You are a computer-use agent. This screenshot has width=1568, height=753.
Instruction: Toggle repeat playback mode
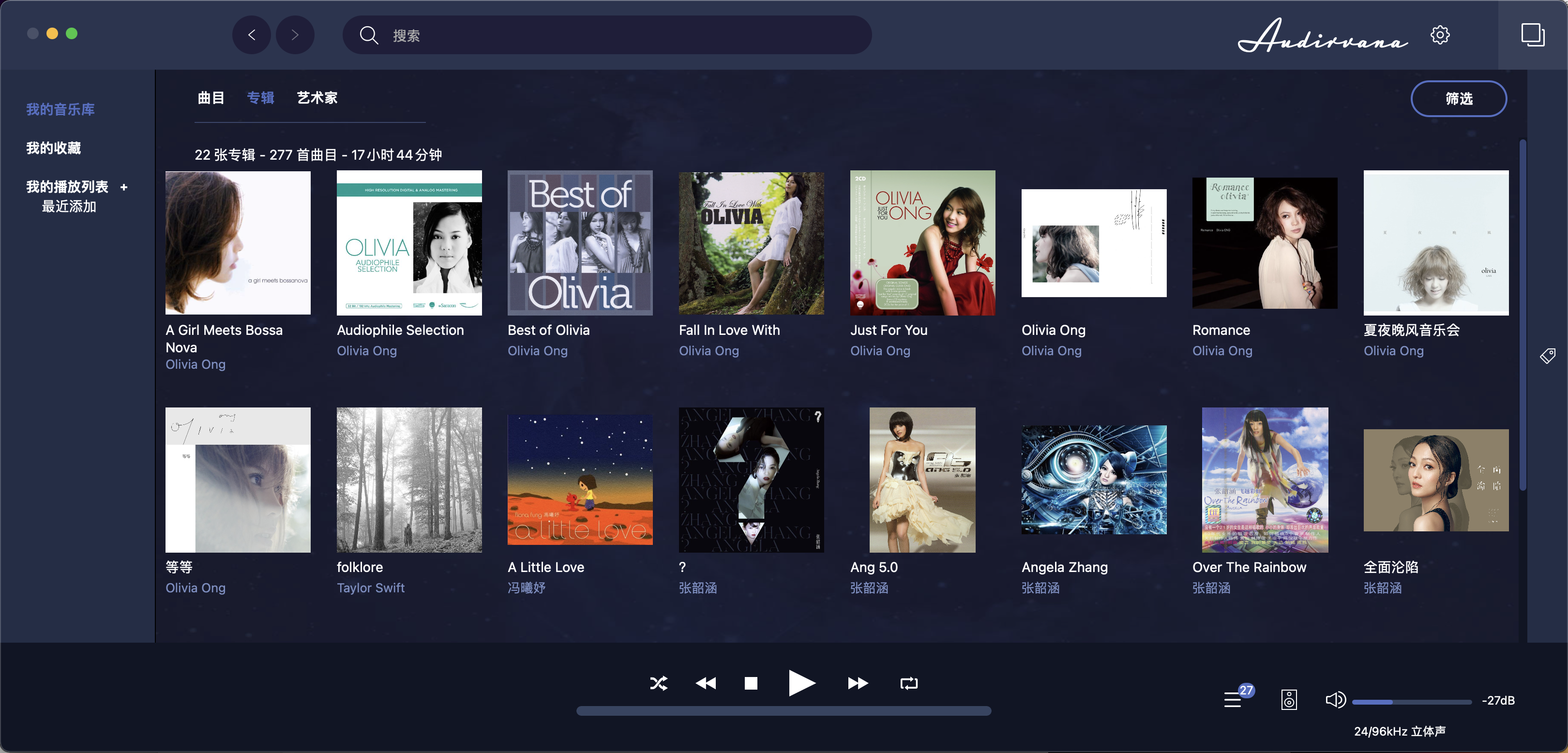tap(908, 683)
